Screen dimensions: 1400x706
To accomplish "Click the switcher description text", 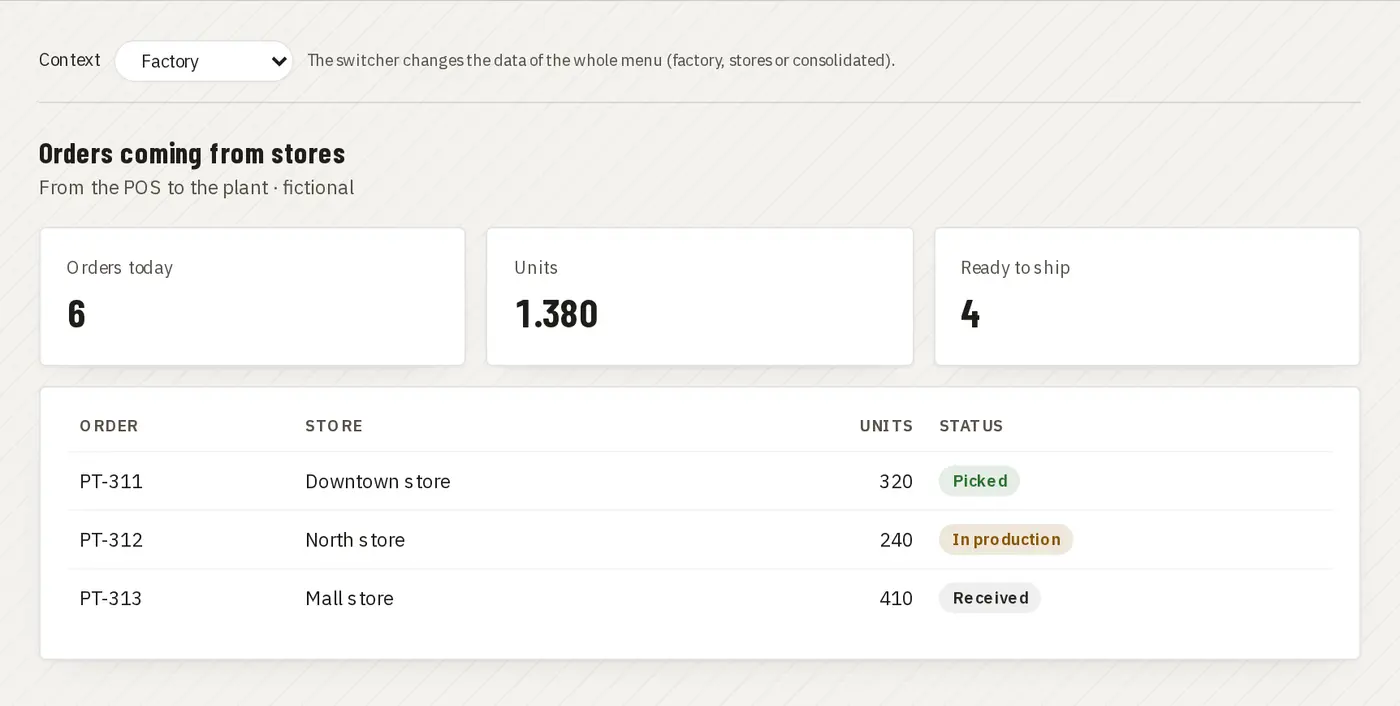I will [601, 60].
